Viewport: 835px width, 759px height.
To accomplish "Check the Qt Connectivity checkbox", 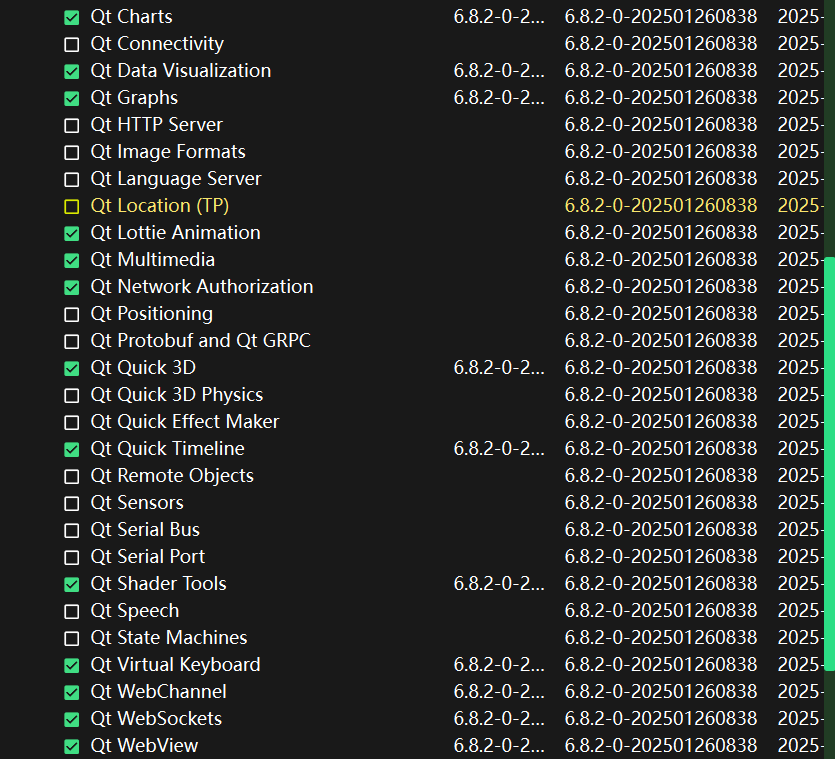I will pyautogui.click(x=71, y=45).
